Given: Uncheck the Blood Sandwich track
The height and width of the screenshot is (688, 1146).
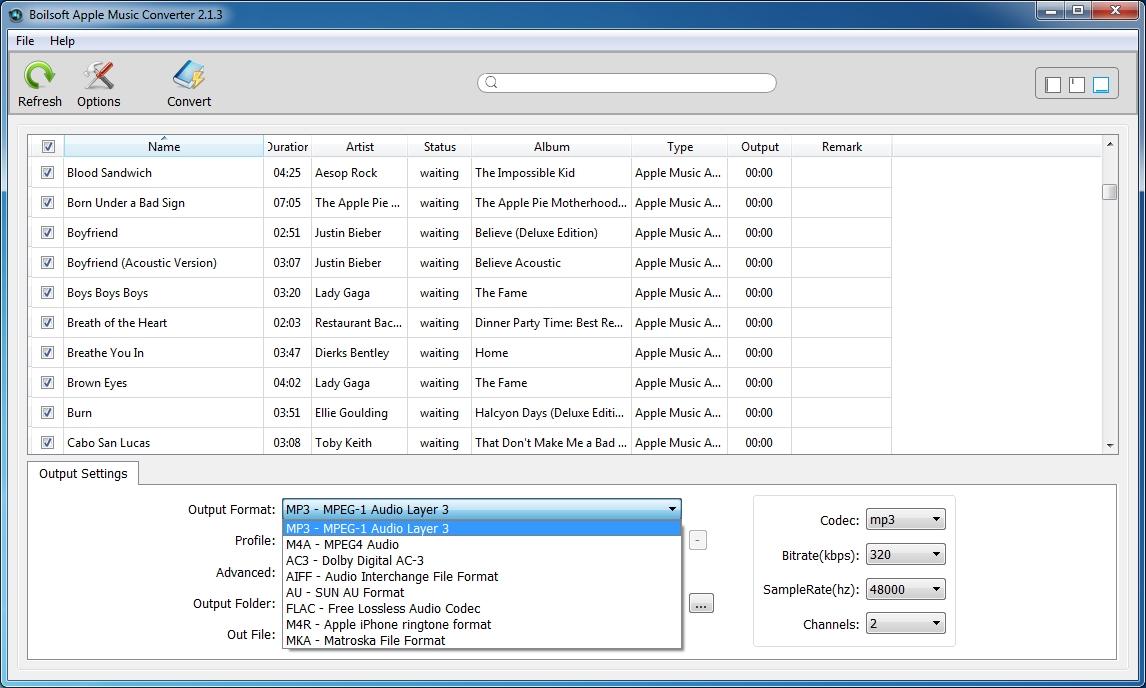Looking at the screenshot, I should click(48, 173).
